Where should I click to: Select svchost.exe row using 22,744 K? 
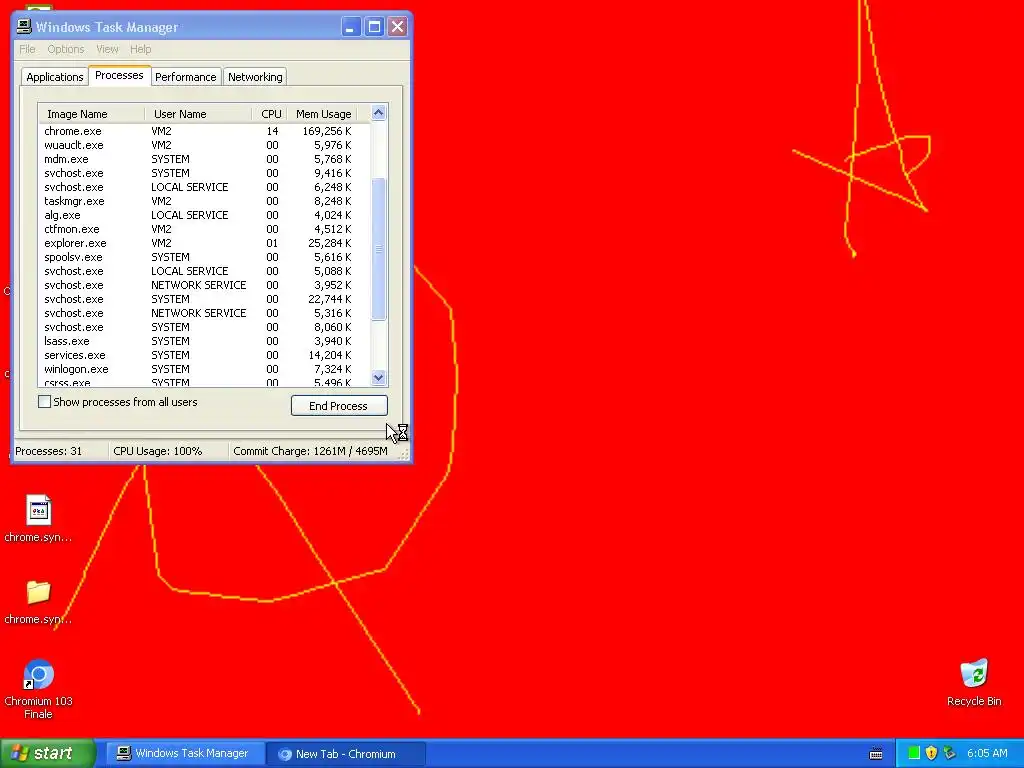tap(204, 299)
